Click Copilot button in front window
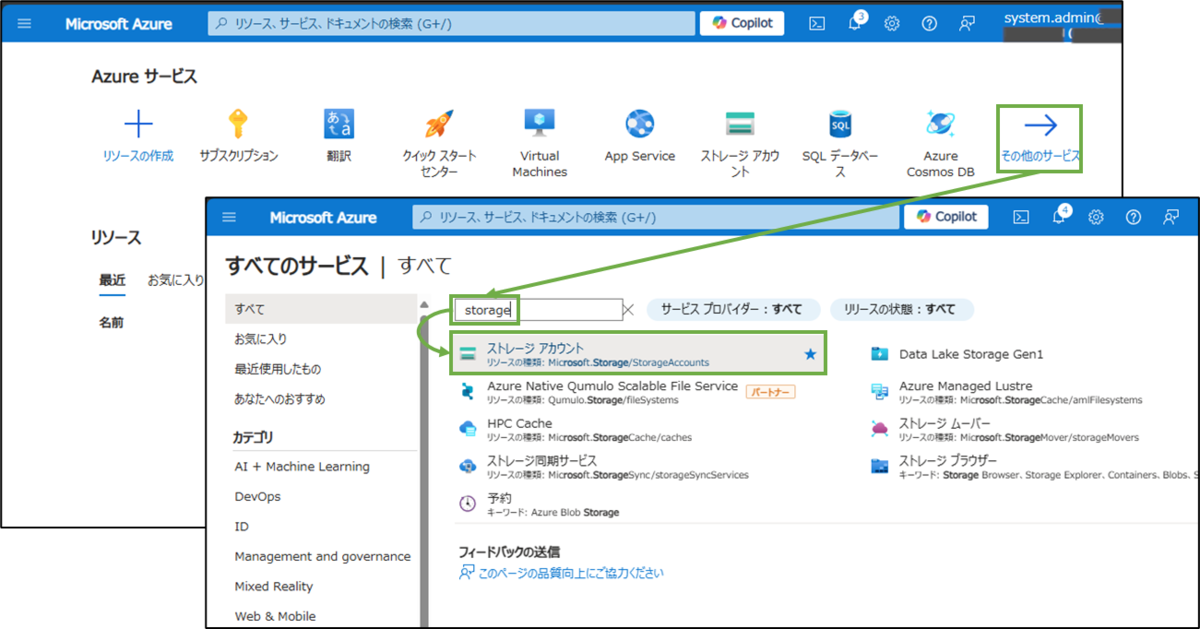Image resolution: width=1200 pixels, height=629 pixels. (x=946, y=217)
